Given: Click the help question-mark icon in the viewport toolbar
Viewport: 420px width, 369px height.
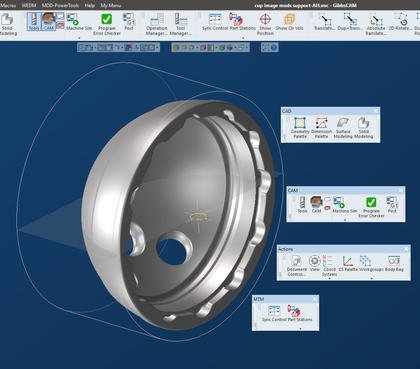Looking at the screenshot, I should (x=274, y=48).
